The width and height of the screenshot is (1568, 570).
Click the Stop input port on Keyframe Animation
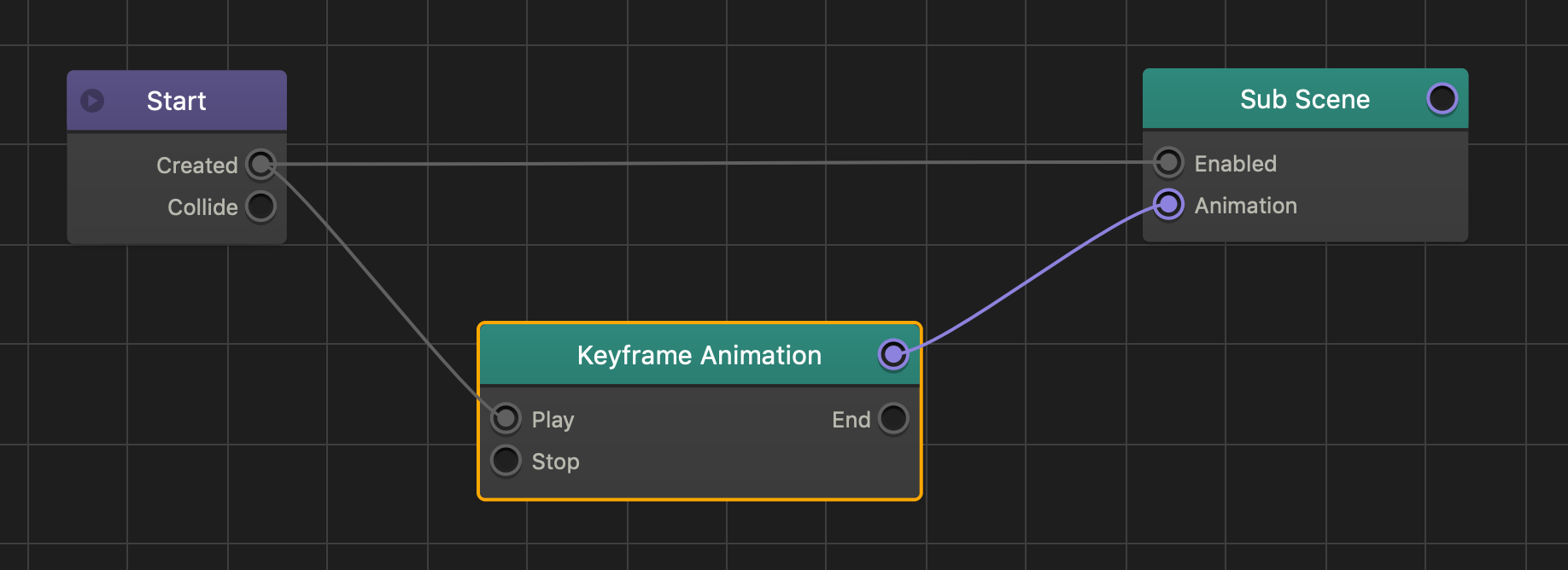pyautogui.click(x=506, y=460)
